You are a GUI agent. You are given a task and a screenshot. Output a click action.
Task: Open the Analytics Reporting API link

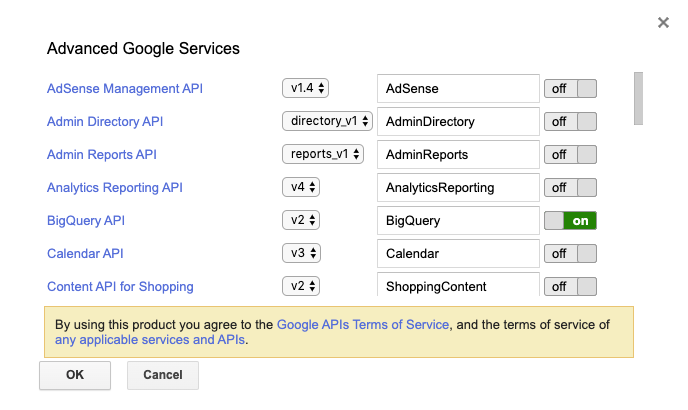click(x=115, y=187)
